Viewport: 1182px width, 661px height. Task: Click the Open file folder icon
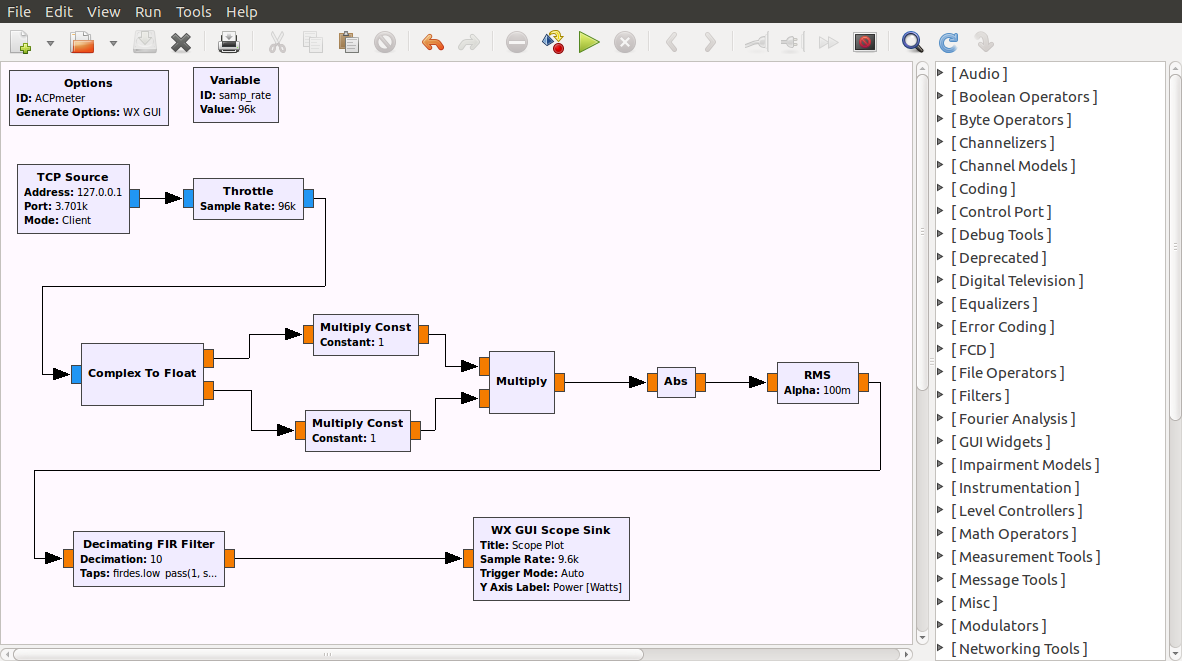point(81,43)
